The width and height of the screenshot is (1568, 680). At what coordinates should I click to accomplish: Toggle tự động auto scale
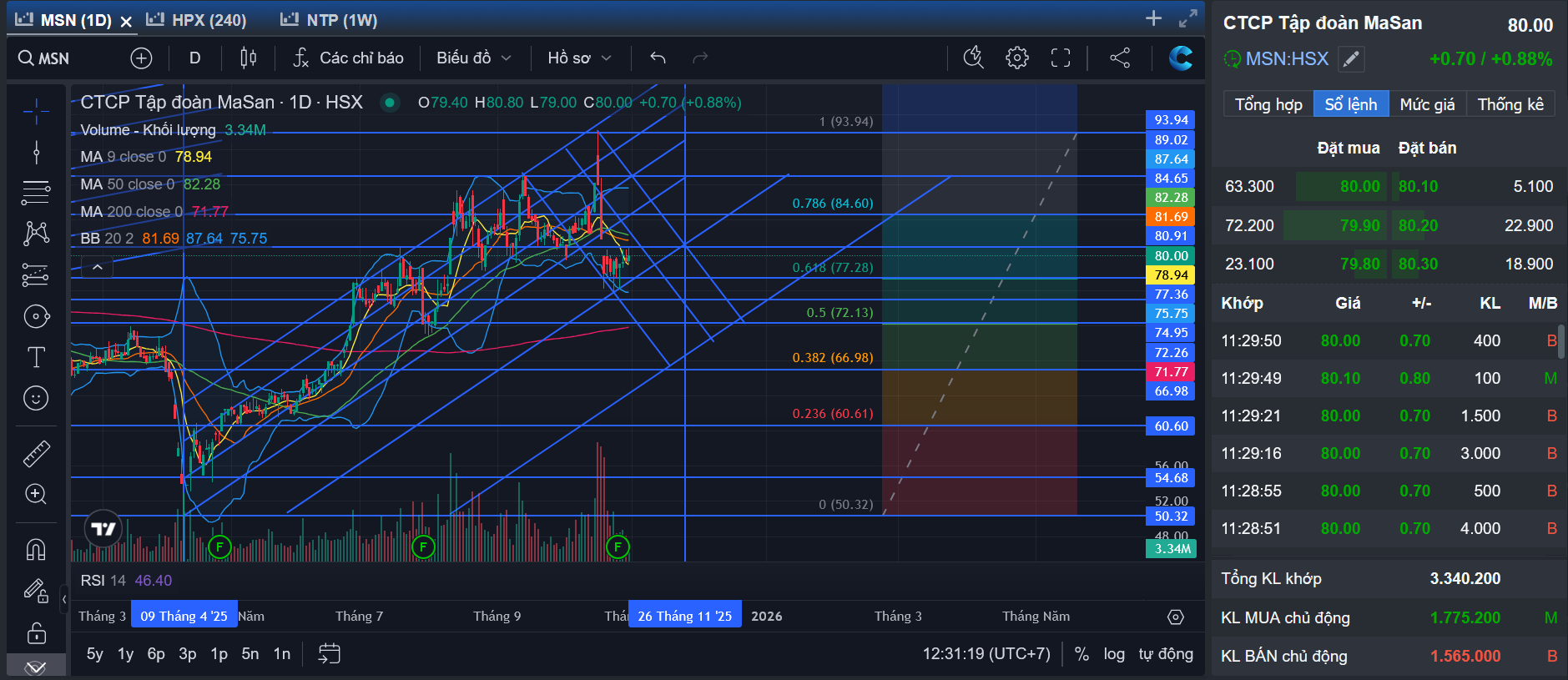pyautogui.click(x=1166, y=654)
